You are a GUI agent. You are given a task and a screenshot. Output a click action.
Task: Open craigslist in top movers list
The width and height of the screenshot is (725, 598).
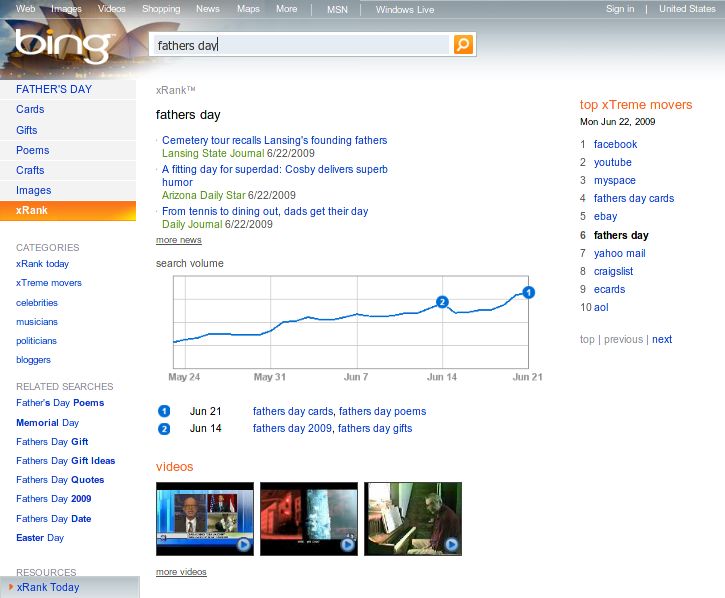pos(613,271)
